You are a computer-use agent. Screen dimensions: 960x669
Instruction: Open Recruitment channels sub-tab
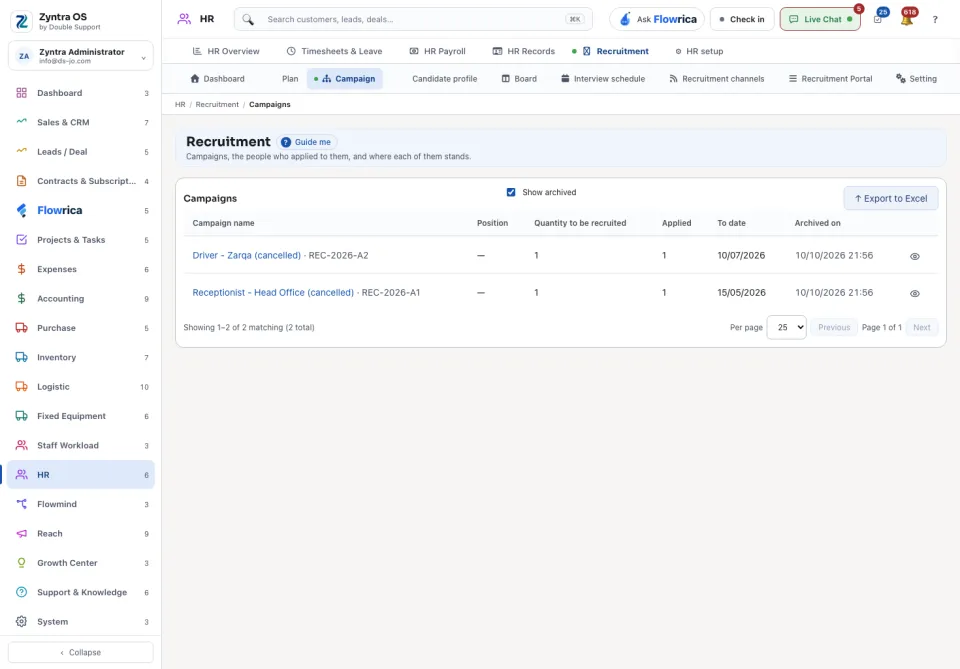(x=716, y=79)
